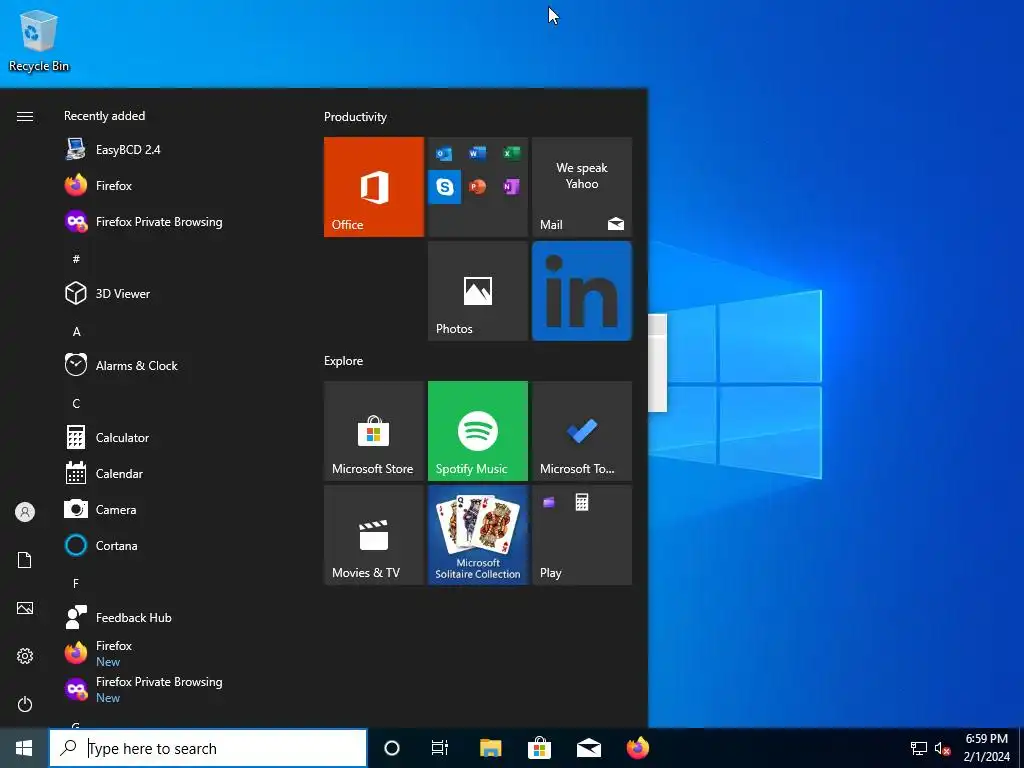
Task: Click the muted volume tray icon
Action: 942,748
